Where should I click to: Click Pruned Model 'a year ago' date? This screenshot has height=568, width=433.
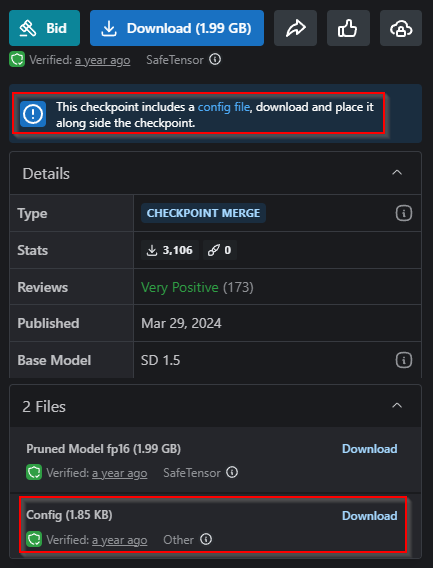[120, 473]
